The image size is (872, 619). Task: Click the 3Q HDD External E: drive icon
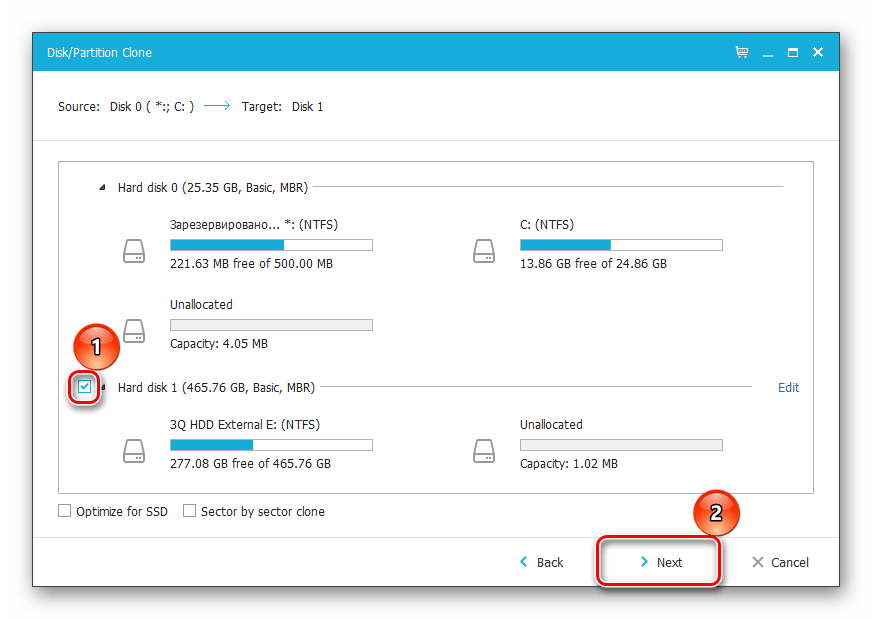pos(134,450)
